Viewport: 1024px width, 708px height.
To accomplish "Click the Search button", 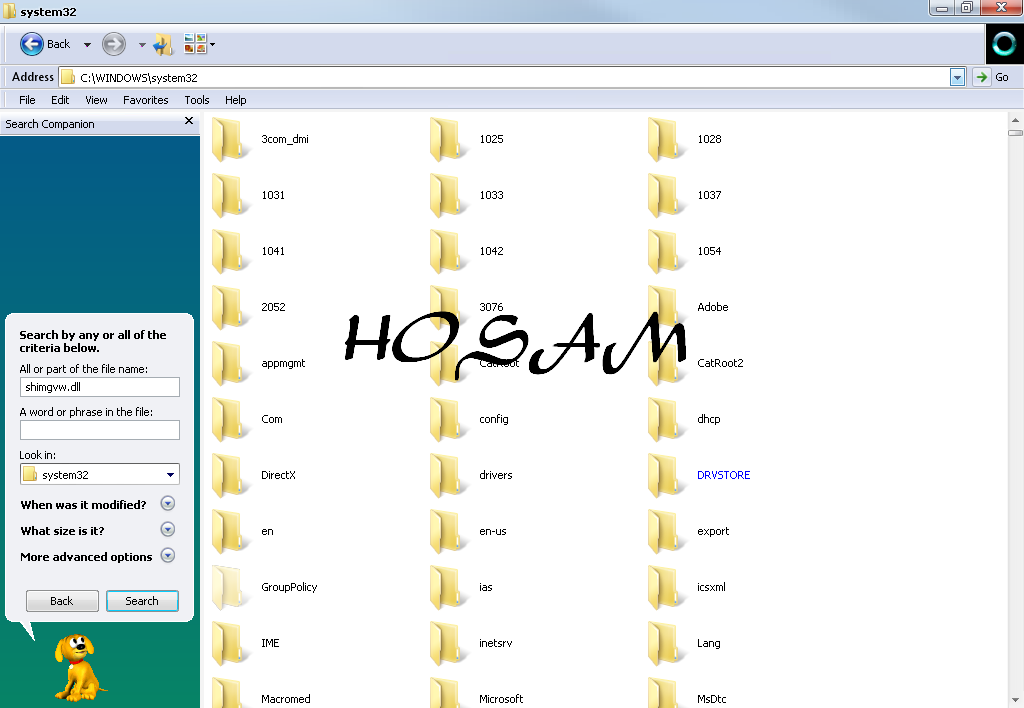I will 142,600.
